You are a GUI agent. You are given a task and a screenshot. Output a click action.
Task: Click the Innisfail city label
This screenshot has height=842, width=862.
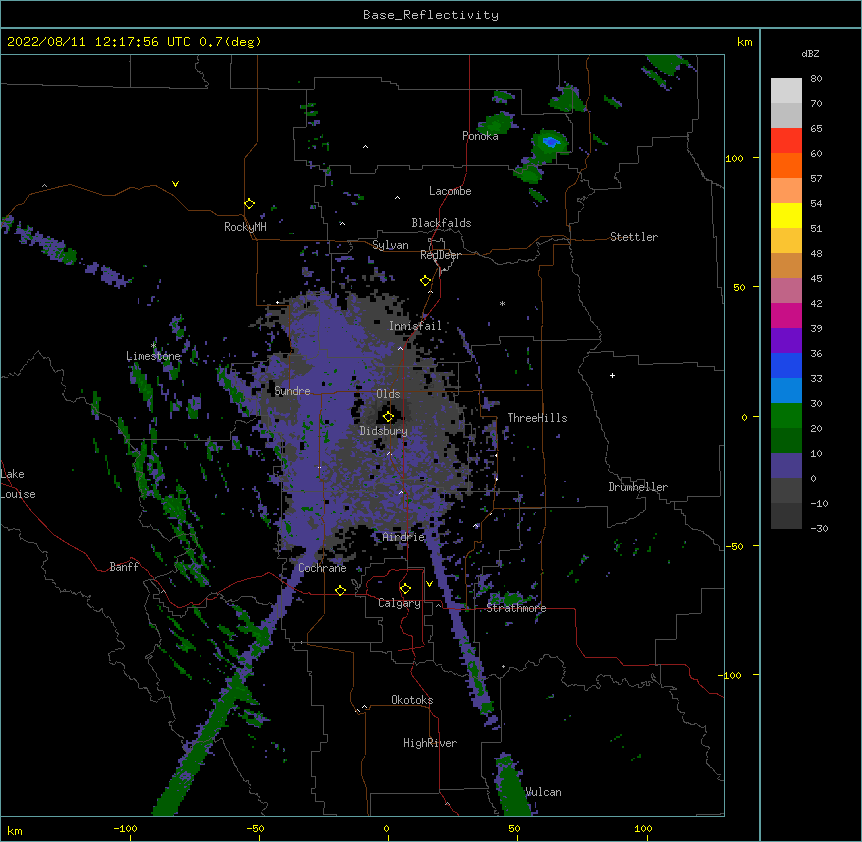pyautogui.click(x=415, y=326)
